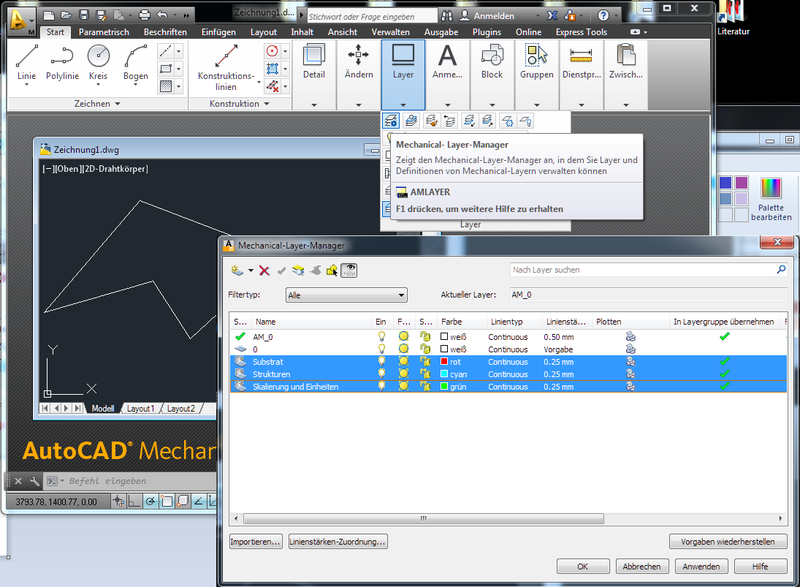Click the undo arrow in quick access toolbar

point(163,15)
